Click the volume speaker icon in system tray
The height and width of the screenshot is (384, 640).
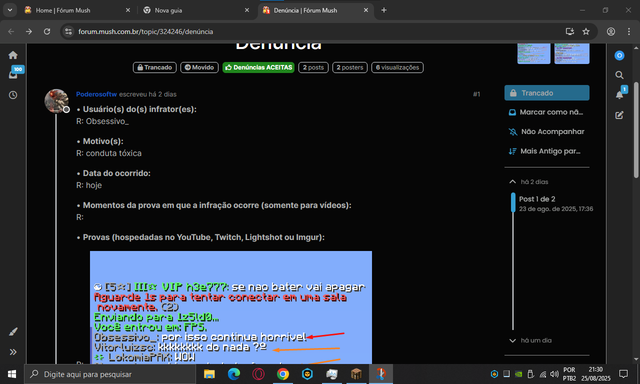pyautogui.click(x=554, y=374)
